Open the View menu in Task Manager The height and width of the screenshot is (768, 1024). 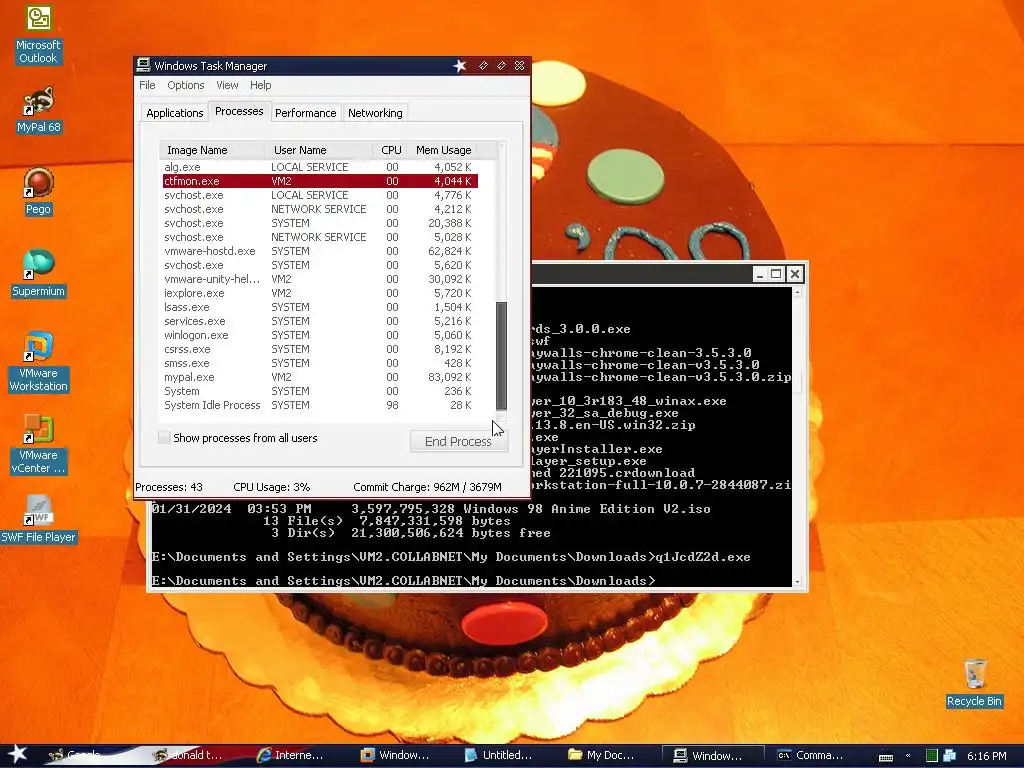point(227,85)
